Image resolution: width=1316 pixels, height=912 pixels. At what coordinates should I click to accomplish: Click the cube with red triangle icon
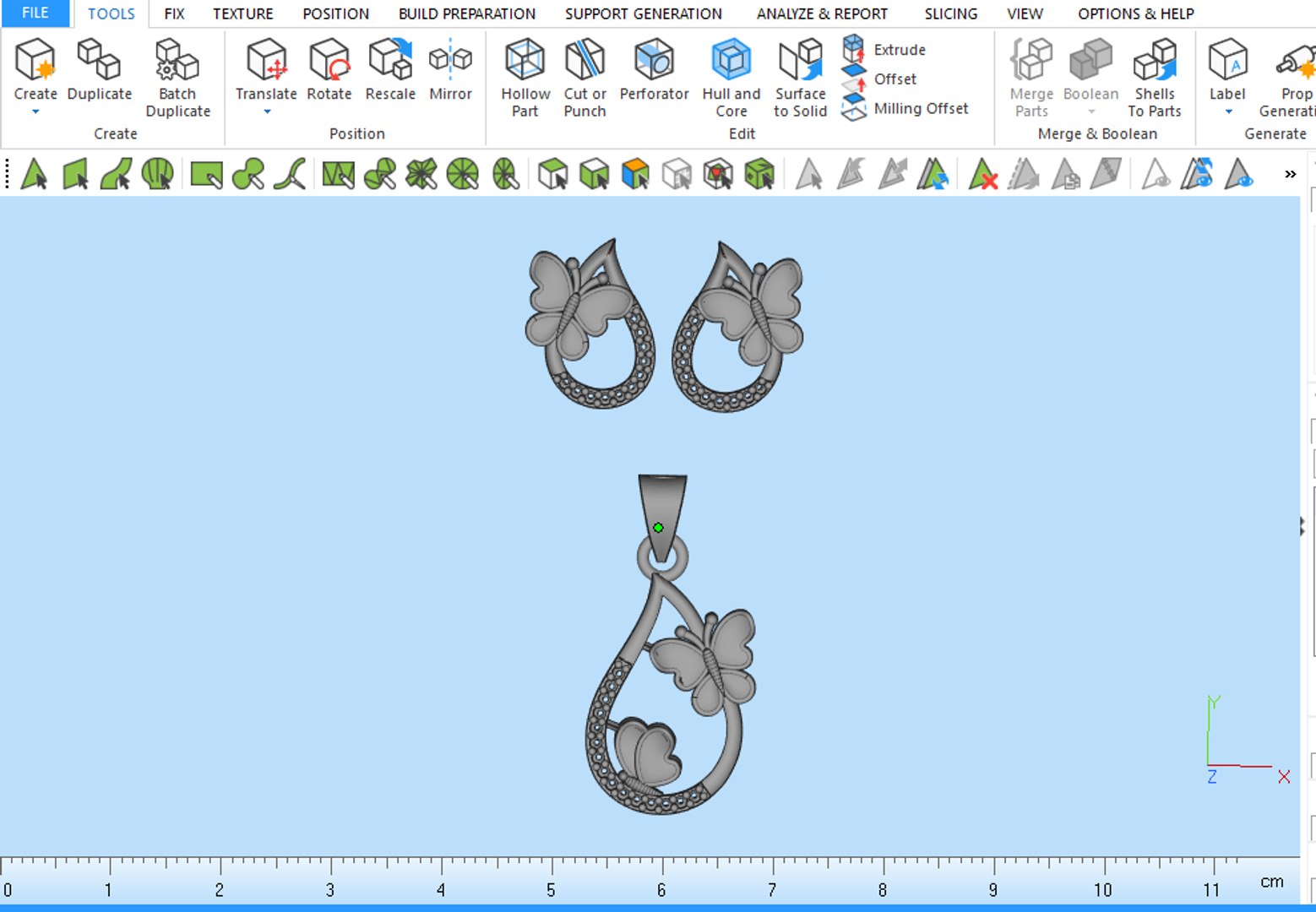pyautogui.click(x=718, y=174)
